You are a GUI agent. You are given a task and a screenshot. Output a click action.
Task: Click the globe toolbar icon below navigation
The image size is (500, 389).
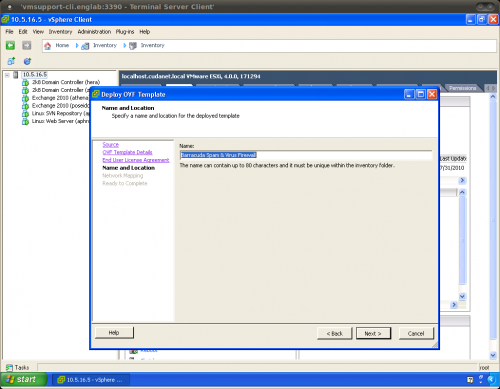coord(27,61)
